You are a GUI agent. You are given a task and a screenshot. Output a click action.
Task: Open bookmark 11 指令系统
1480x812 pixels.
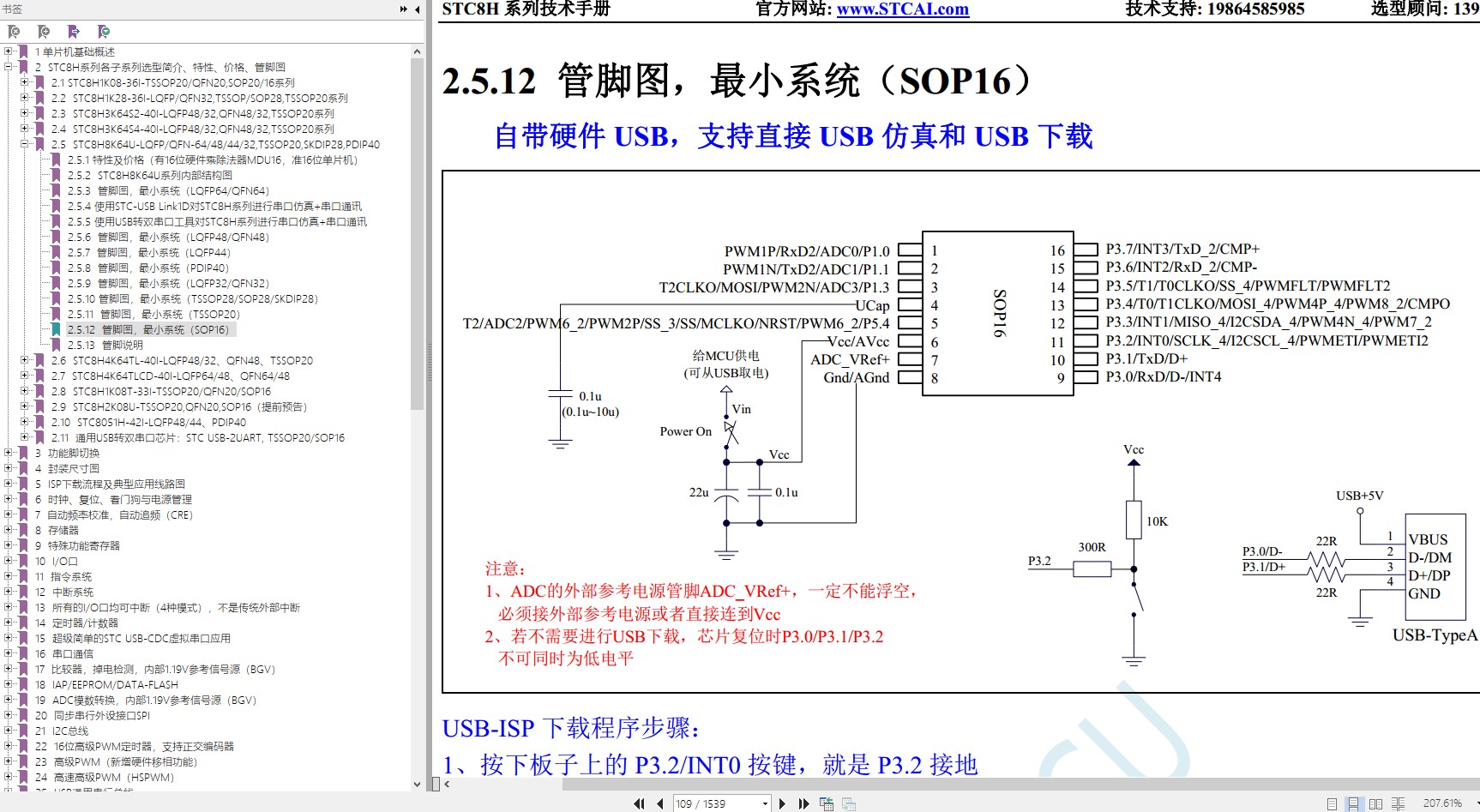[63, 576]
